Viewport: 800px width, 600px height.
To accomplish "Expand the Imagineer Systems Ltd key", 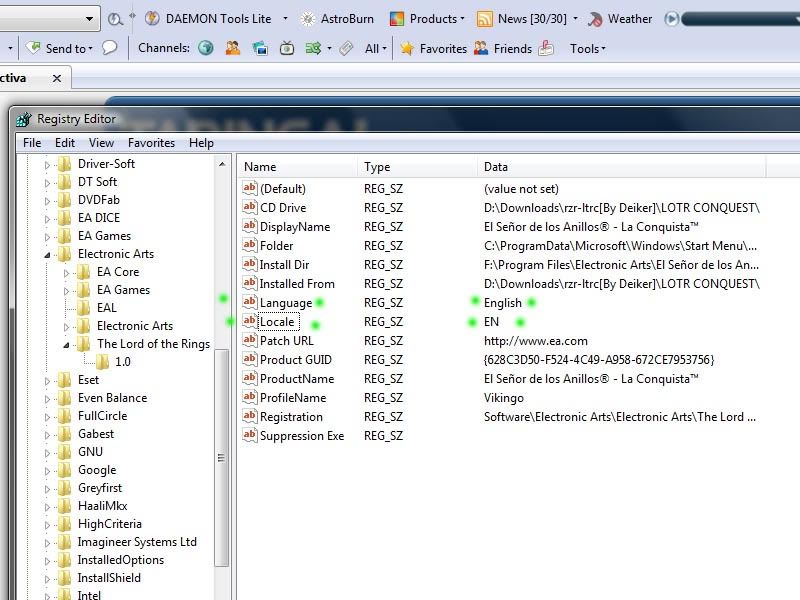I will tap(47, 543).
